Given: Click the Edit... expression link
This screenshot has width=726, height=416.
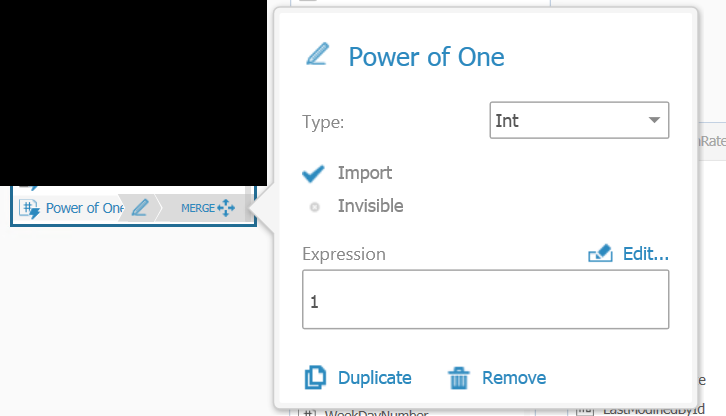Looking at the screenshot, I should click(x=645, y=254).
